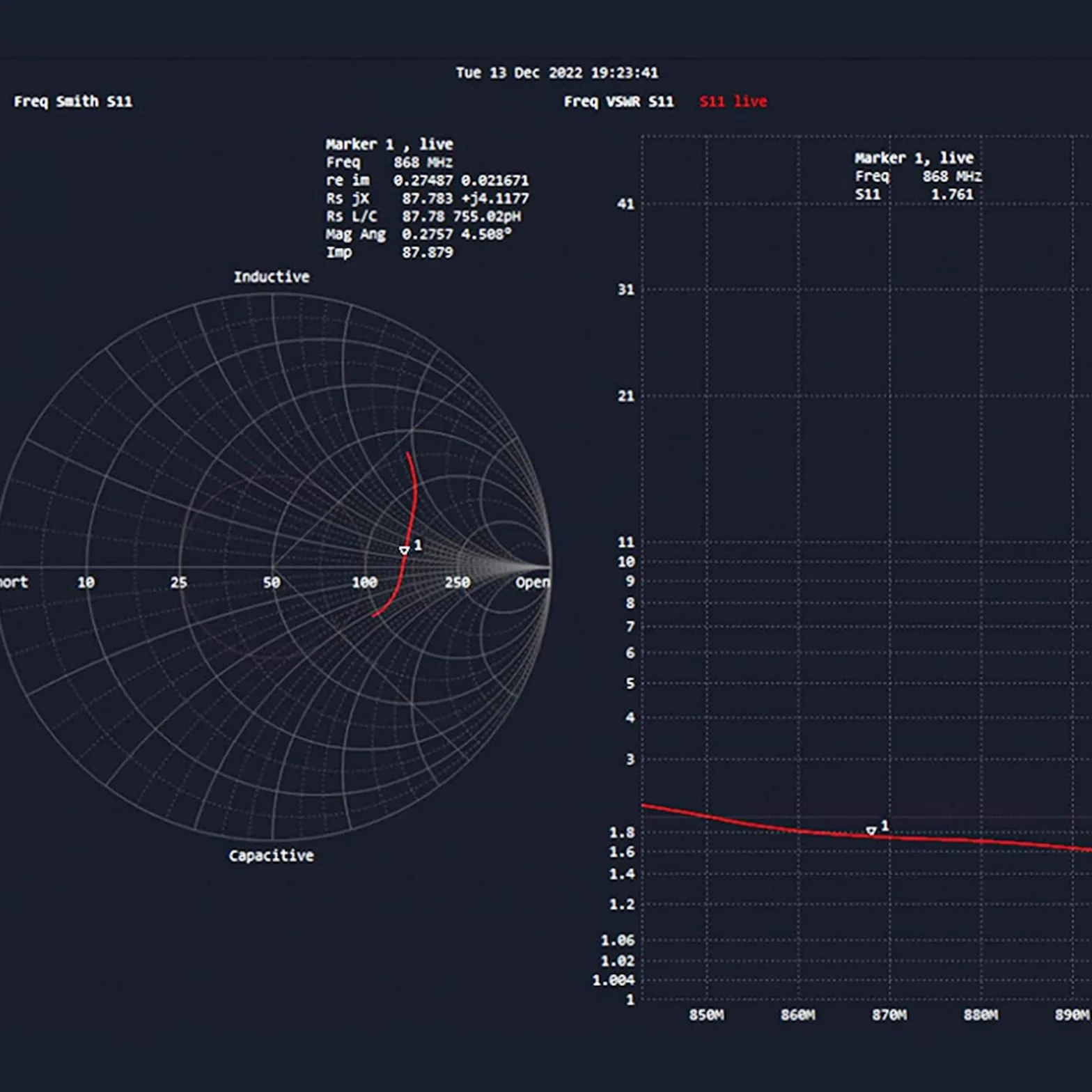Image resolution: width=1092 pixels, height=1092 pixels.
Task: Click the 'Open' label on the Smith chart
Action: point(533,582)
